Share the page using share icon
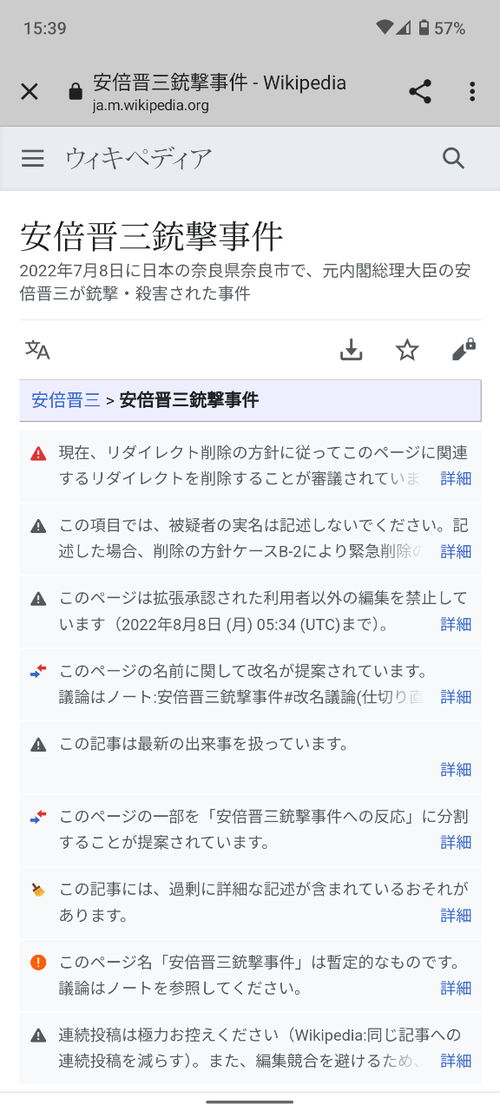Image resolution: width=500 pixels, height=1111 pixels. [x=420, y=91]
